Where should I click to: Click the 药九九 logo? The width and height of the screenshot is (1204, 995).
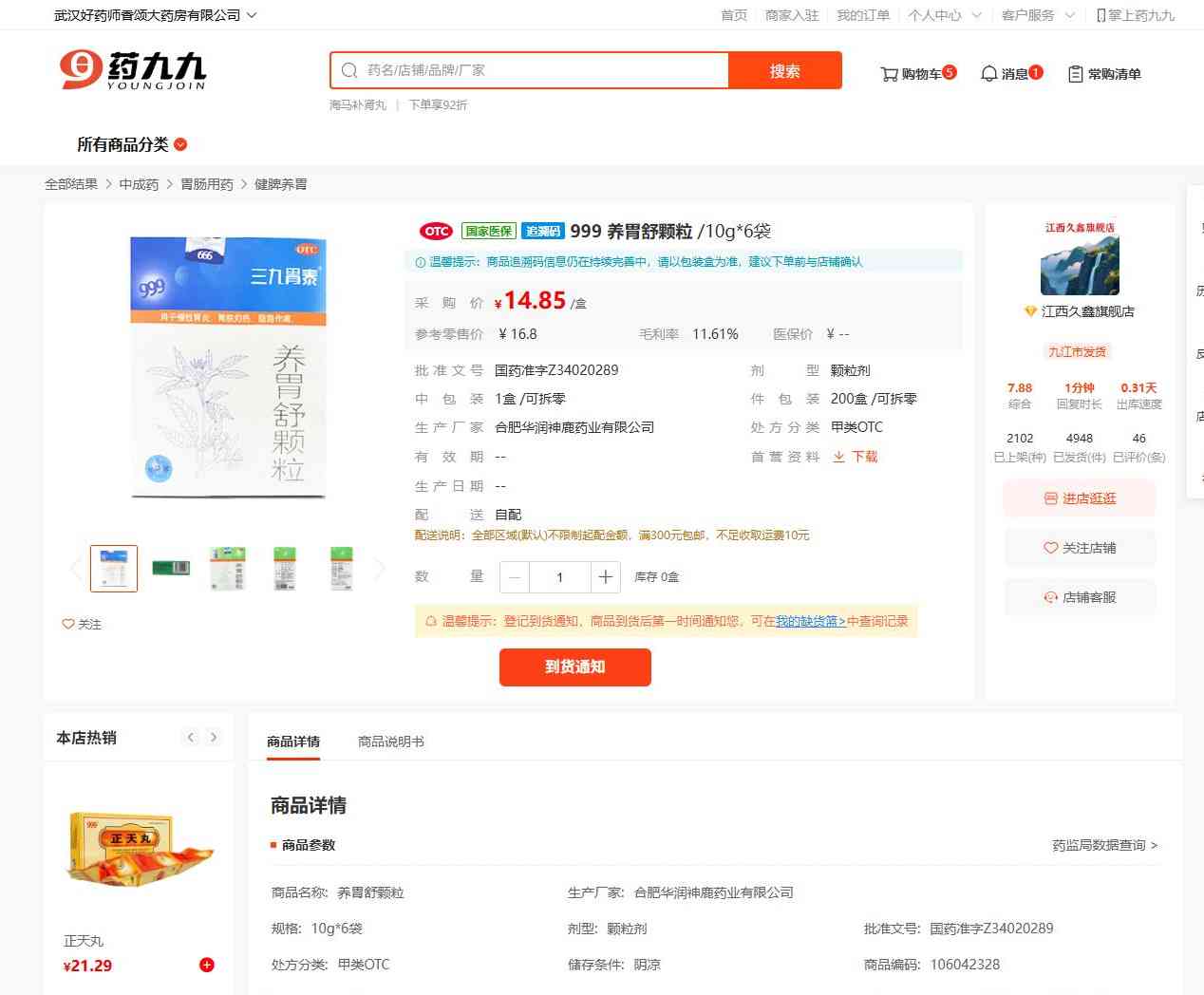tap(133, 71)
